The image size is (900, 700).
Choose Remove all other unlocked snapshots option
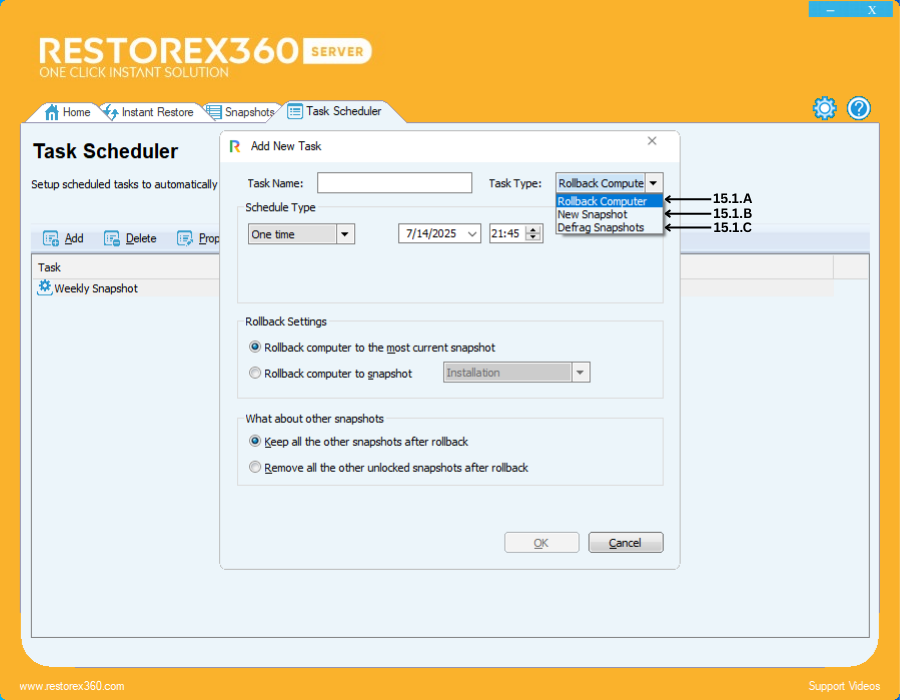coord(255,467)
